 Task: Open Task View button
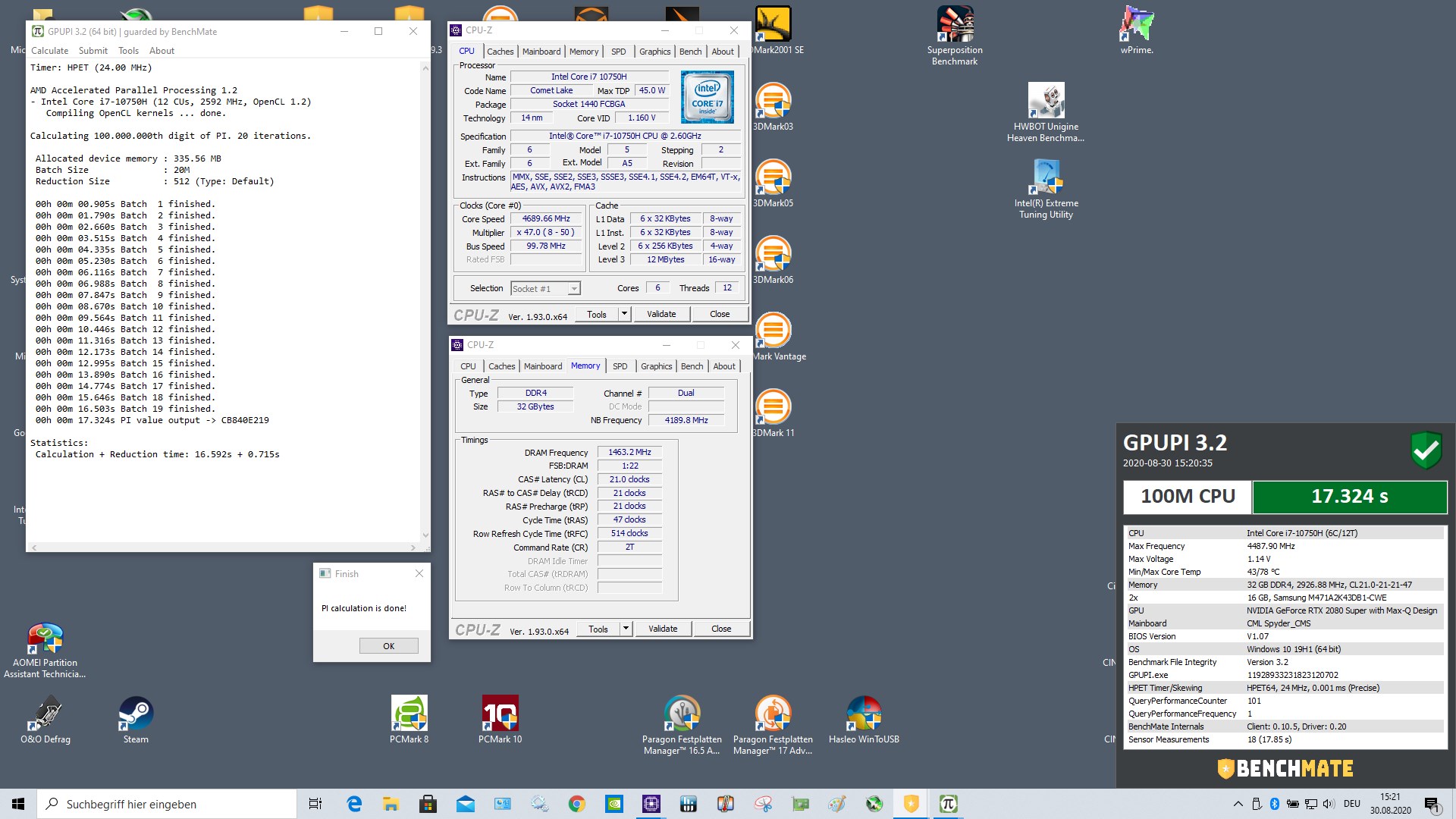tap(315, 804)
